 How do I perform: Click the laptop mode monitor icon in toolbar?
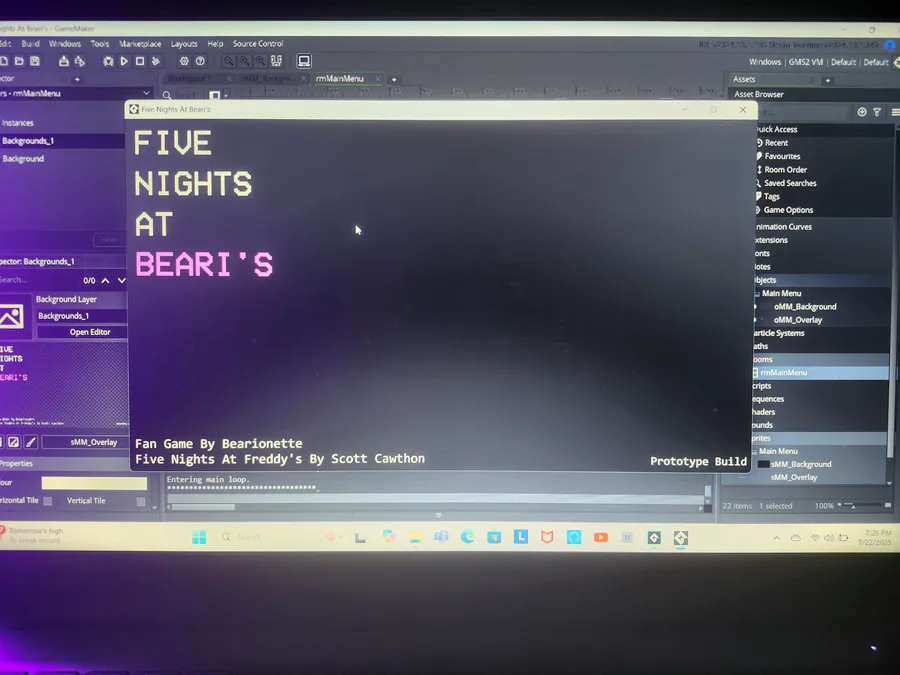[304, 61]
